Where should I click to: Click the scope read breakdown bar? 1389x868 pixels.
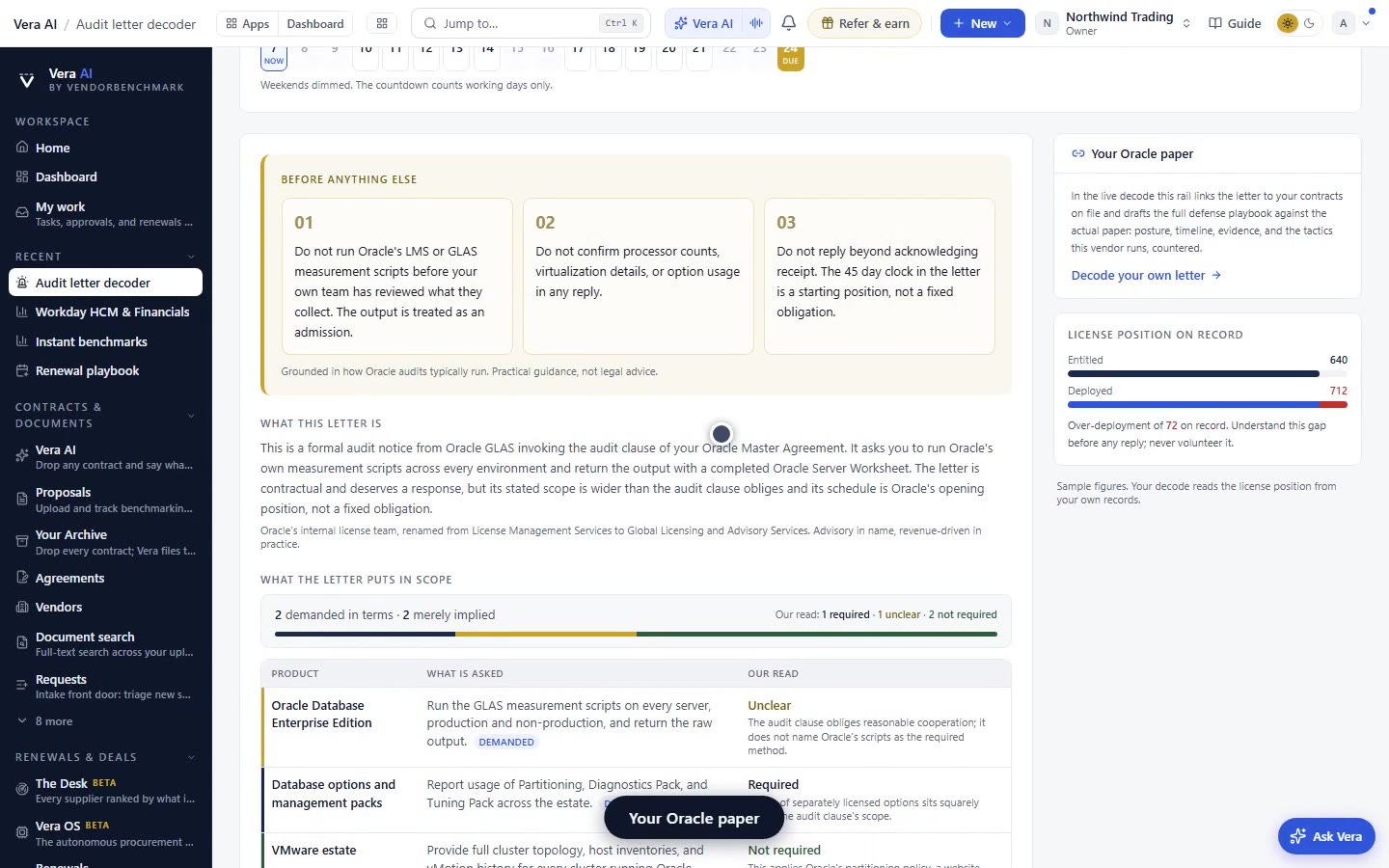pyautogui.click(x=636, y=634)
